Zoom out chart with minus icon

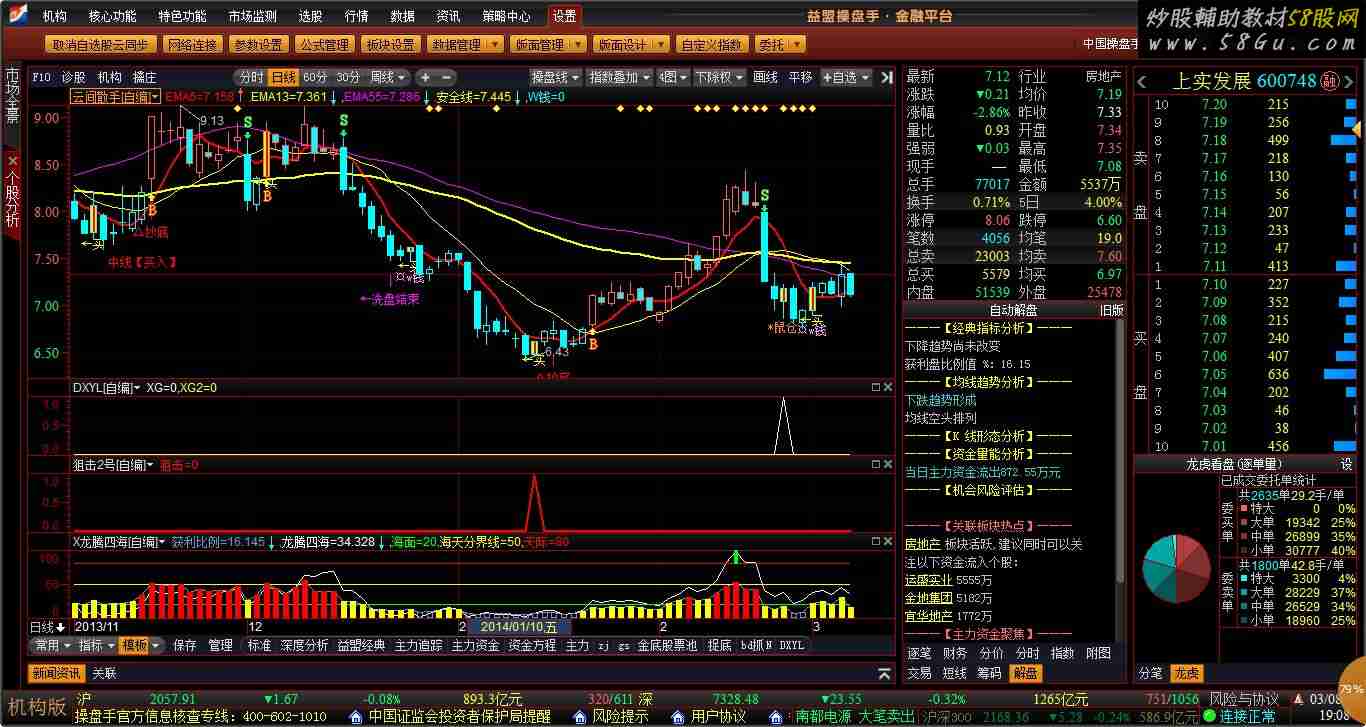pyautogui.click(x=447, y=77)
